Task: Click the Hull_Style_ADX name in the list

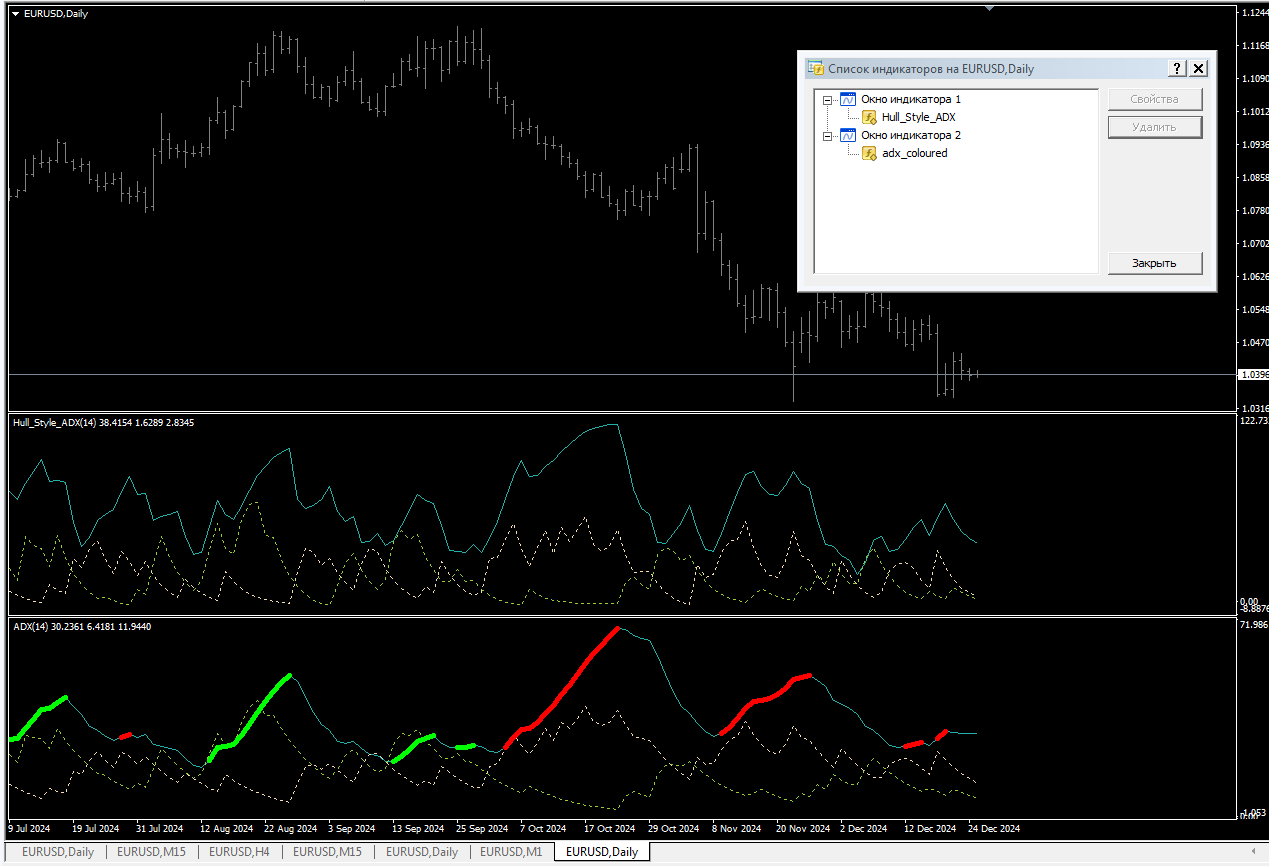Action: (918, 118)
